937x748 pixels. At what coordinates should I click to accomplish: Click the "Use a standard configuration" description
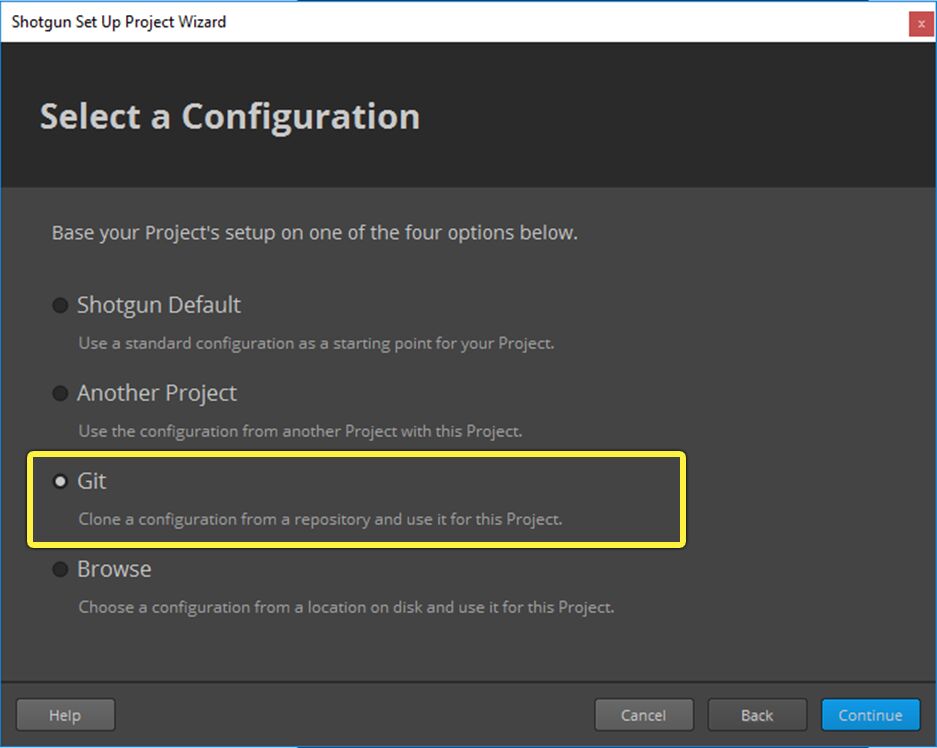tap(316, 343)
